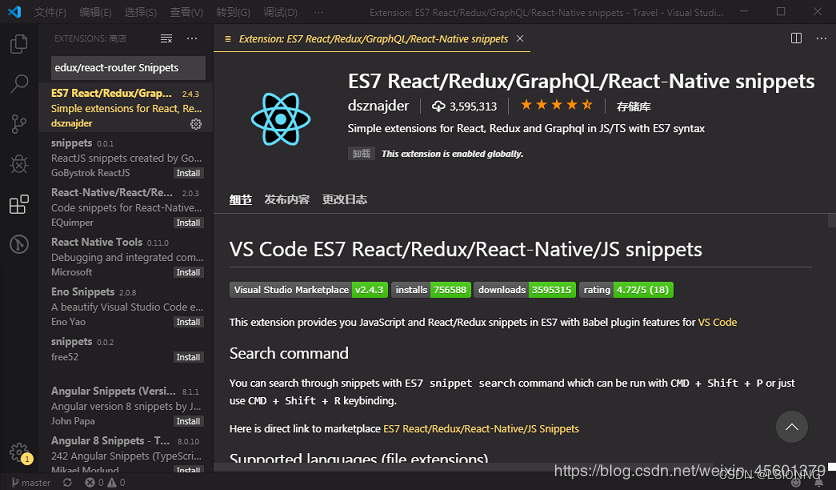This screenshot has width=836, height=490.
Task: Open extensions panel more actions menu
Action: coord(192,38)
